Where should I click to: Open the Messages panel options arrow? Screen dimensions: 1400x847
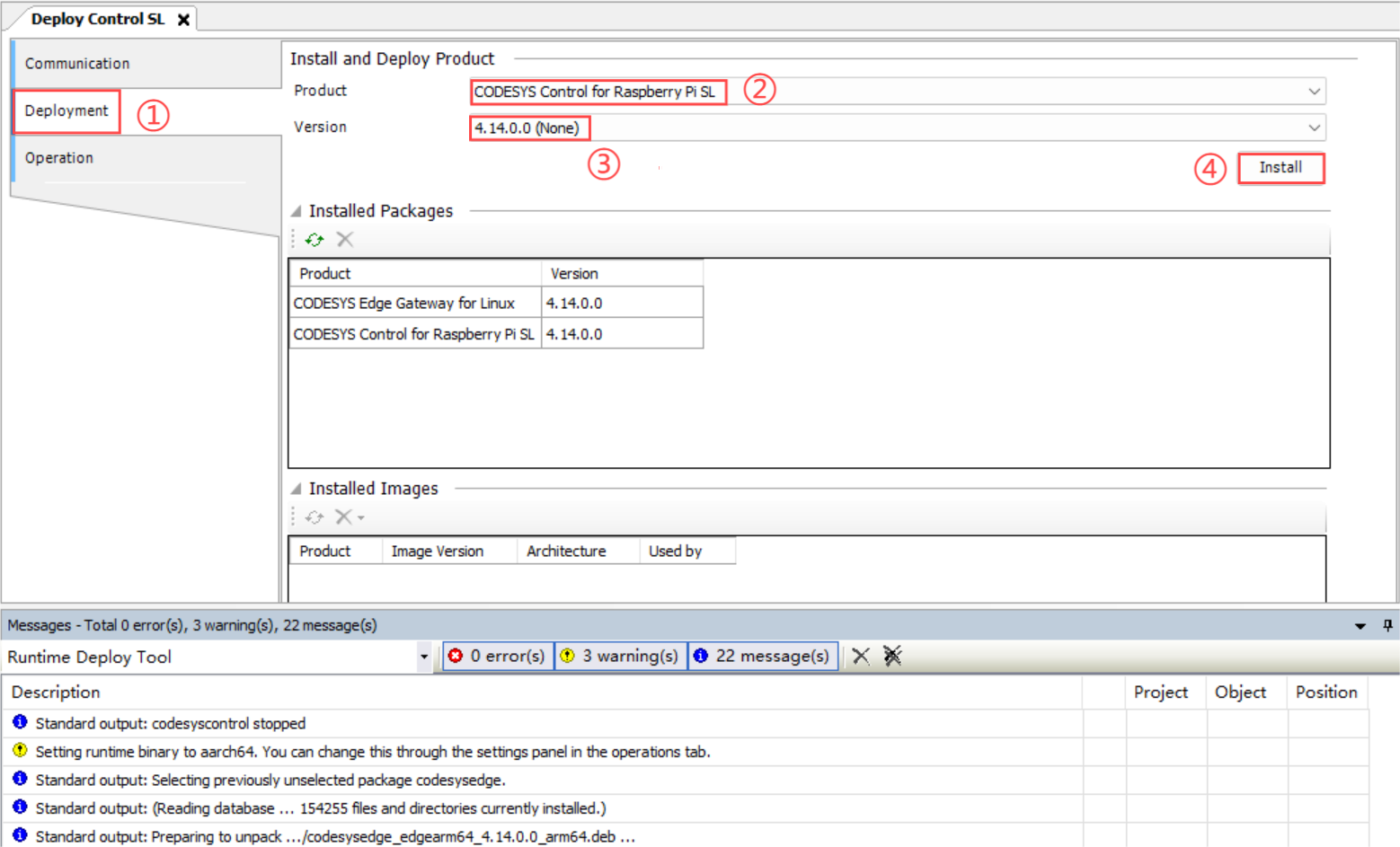pos(1360,626)
